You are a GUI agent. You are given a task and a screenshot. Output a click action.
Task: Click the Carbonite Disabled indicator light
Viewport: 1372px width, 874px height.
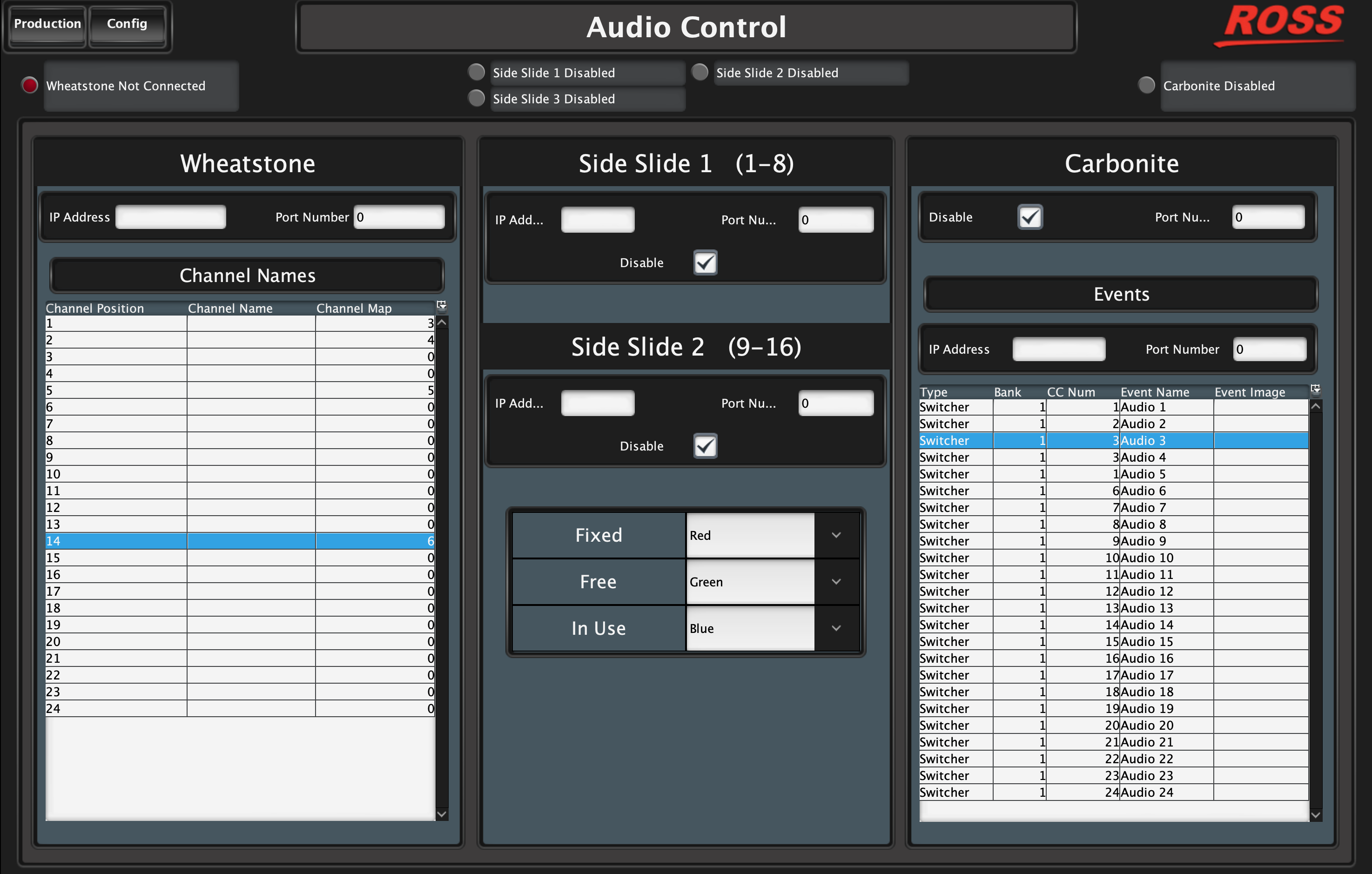coord(1146,85)
